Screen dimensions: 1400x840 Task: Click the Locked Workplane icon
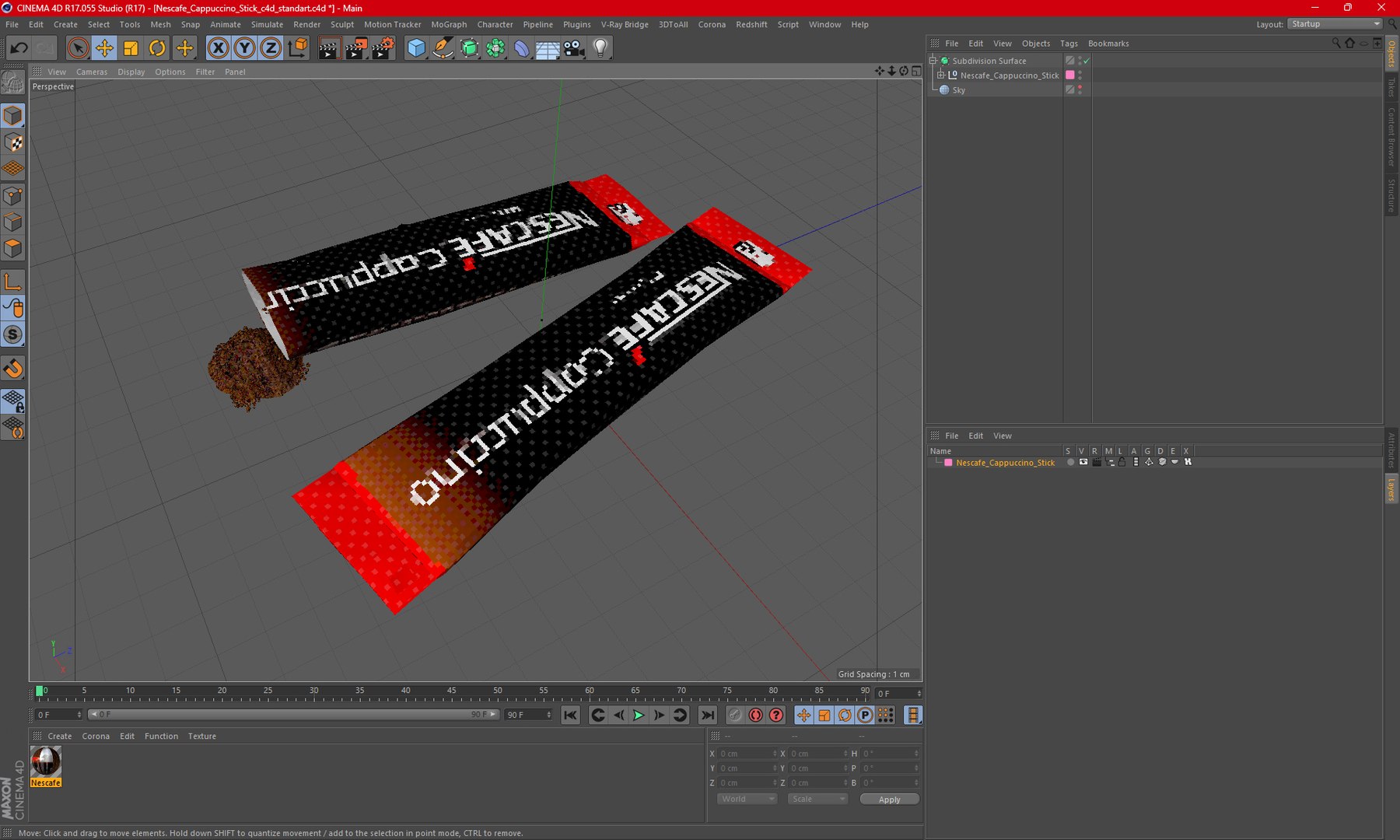click(x=13, y=401)
